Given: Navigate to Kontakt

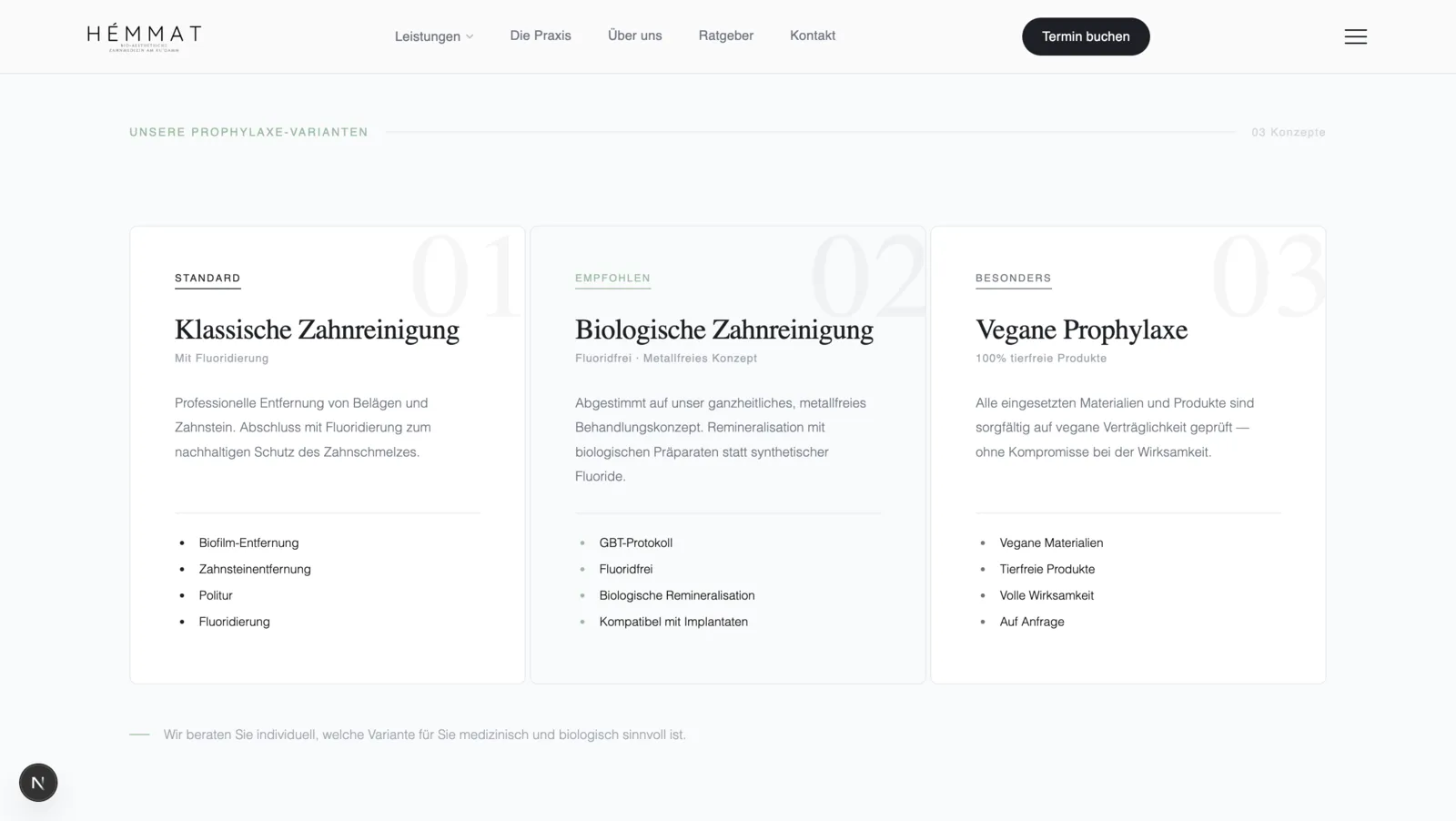Looking at the screenshot, I should pos(812,35).
